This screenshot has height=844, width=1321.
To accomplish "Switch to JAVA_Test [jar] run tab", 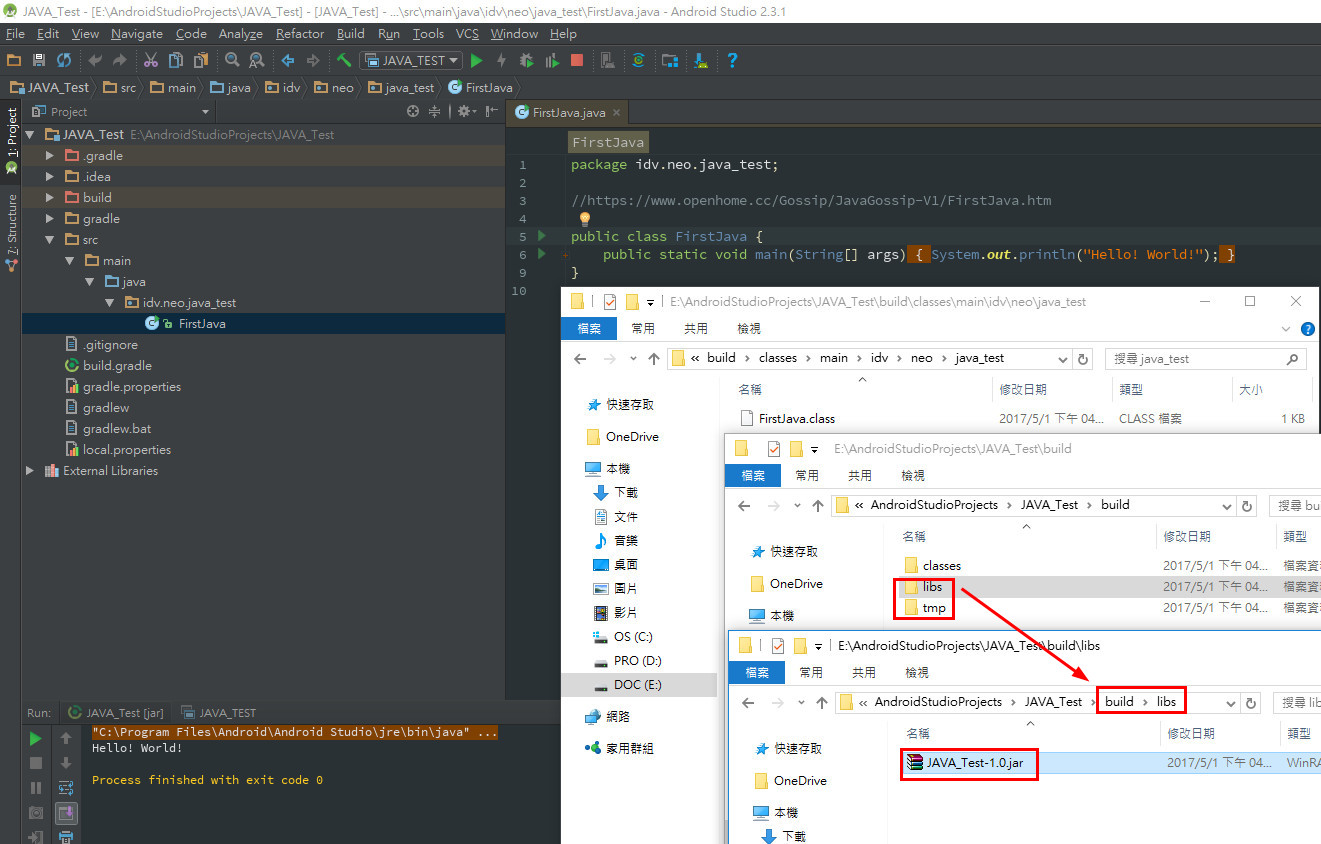I will point(115,713).
